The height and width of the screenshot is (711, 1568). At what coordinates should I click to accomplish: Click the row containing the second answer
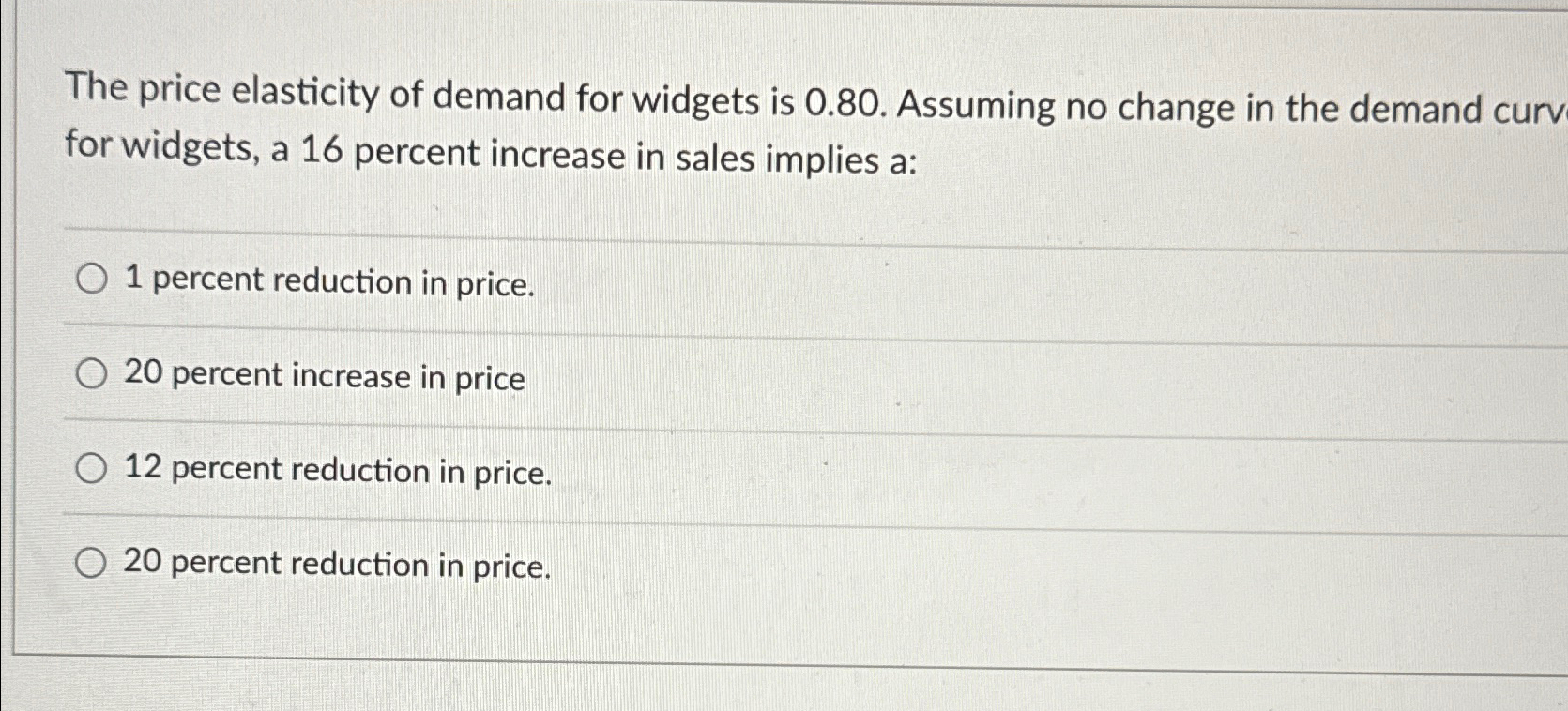[657, 374]
